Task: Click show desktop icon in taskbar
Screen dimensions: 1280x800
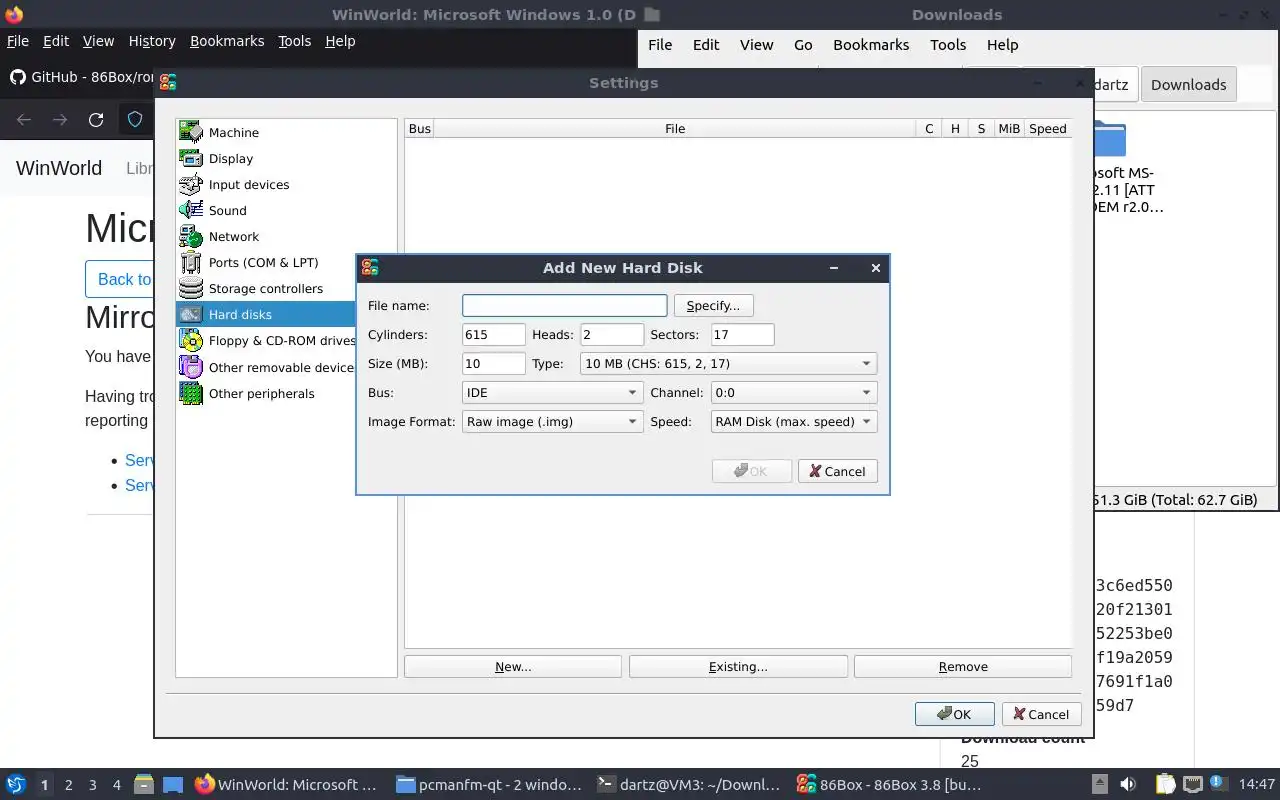Action: point(172,784)
